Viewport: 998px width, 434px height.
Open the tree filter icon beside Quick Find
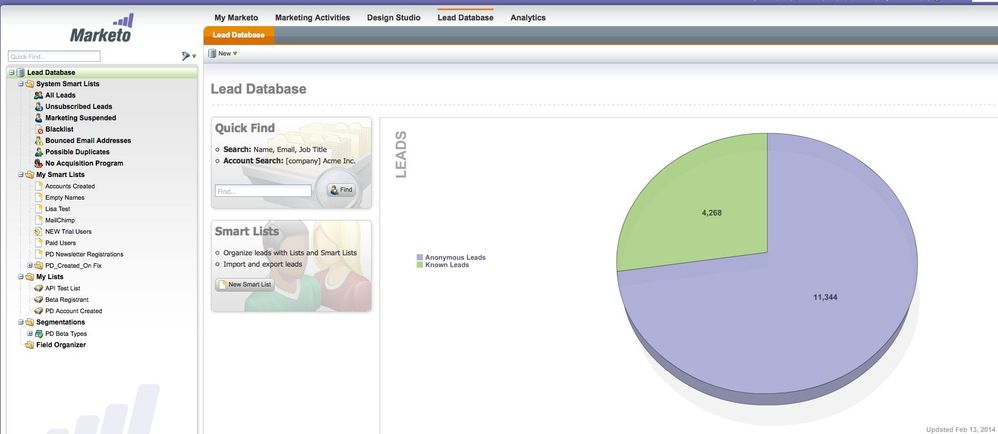click(185, 57)
